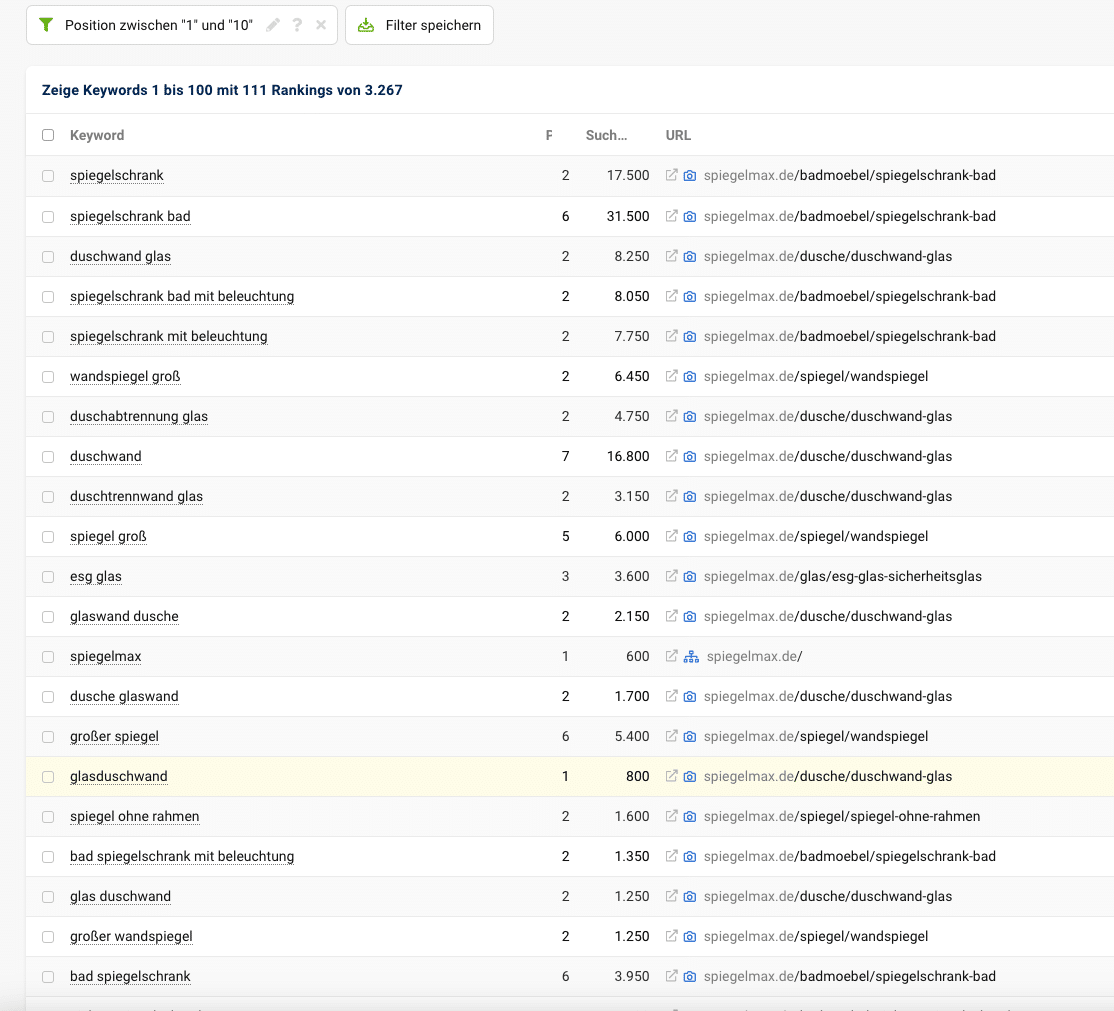Open the glaswand dusche keyword link

point(124,616)
